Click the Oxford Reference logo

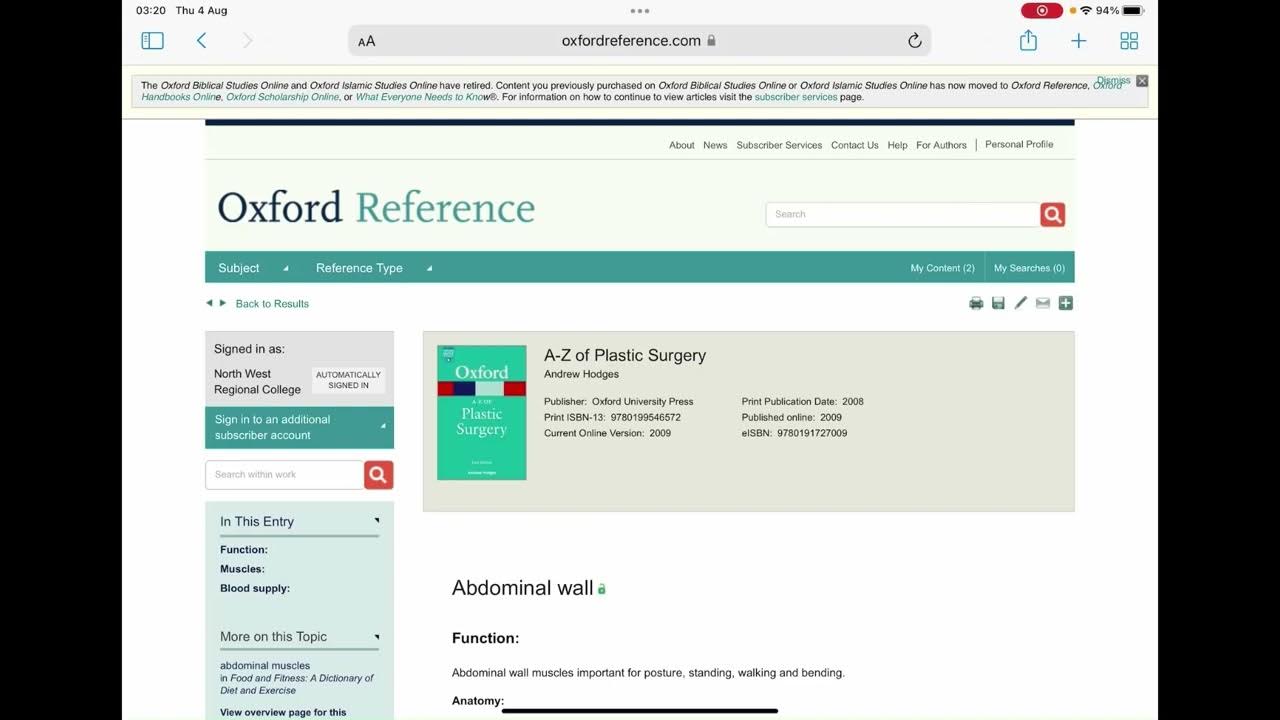click(376, 207)
